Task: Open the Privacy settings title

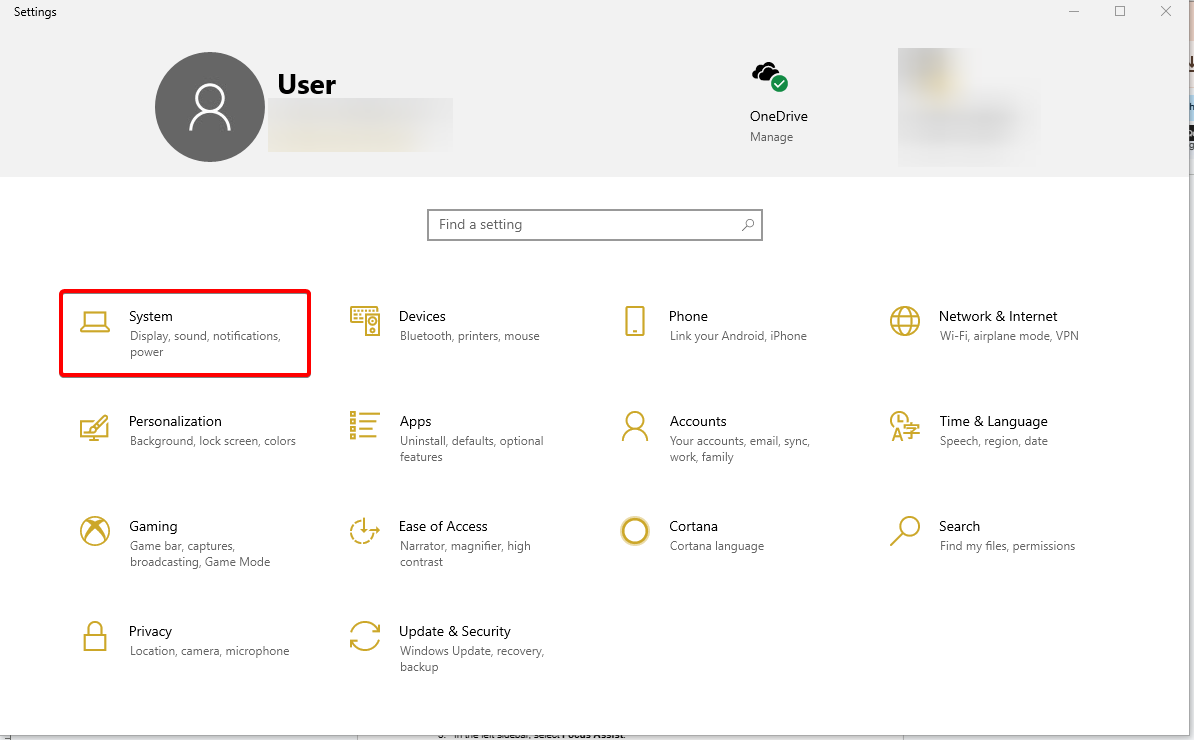Action: click(150, 631)
